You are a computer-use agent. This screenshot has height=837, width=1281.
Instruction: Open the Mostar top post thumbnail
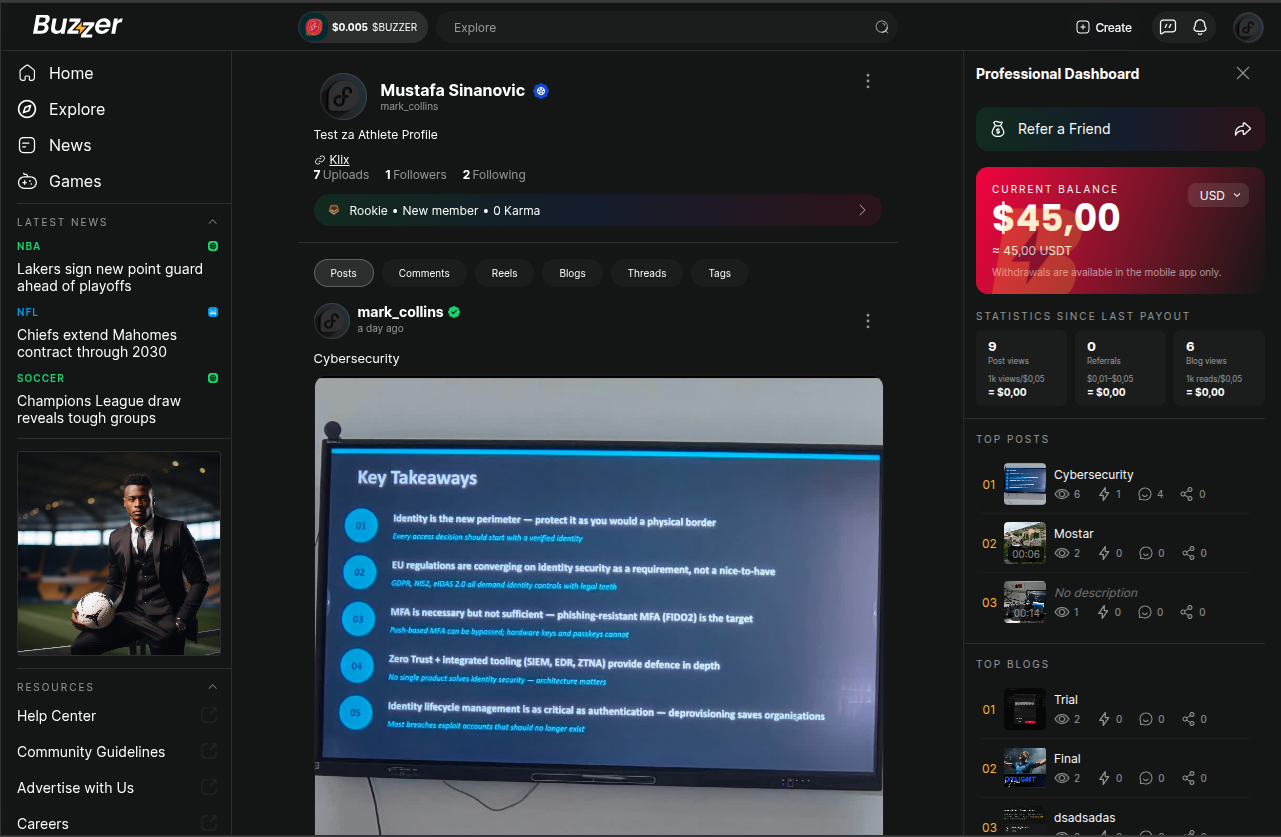pos(1025,543)
